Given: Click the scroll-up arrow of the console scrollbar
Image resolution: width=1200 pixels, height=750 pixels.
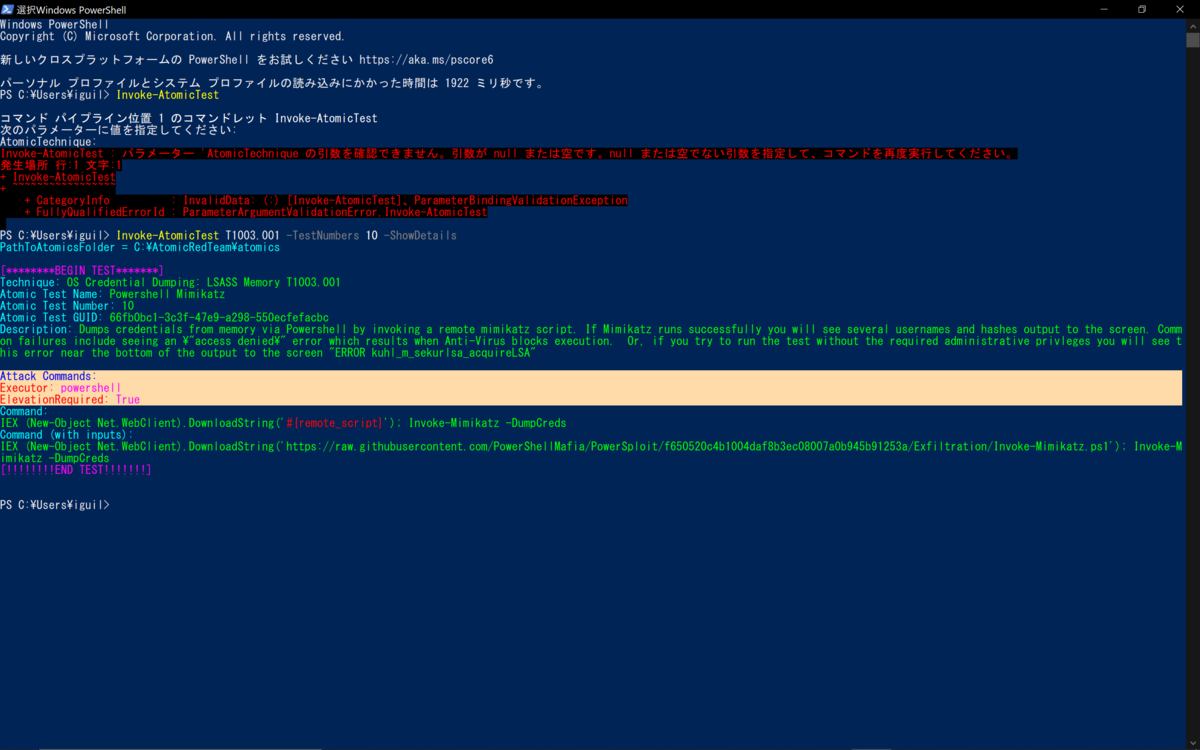Looking at the screenshot, I should tap(1193, 24).
